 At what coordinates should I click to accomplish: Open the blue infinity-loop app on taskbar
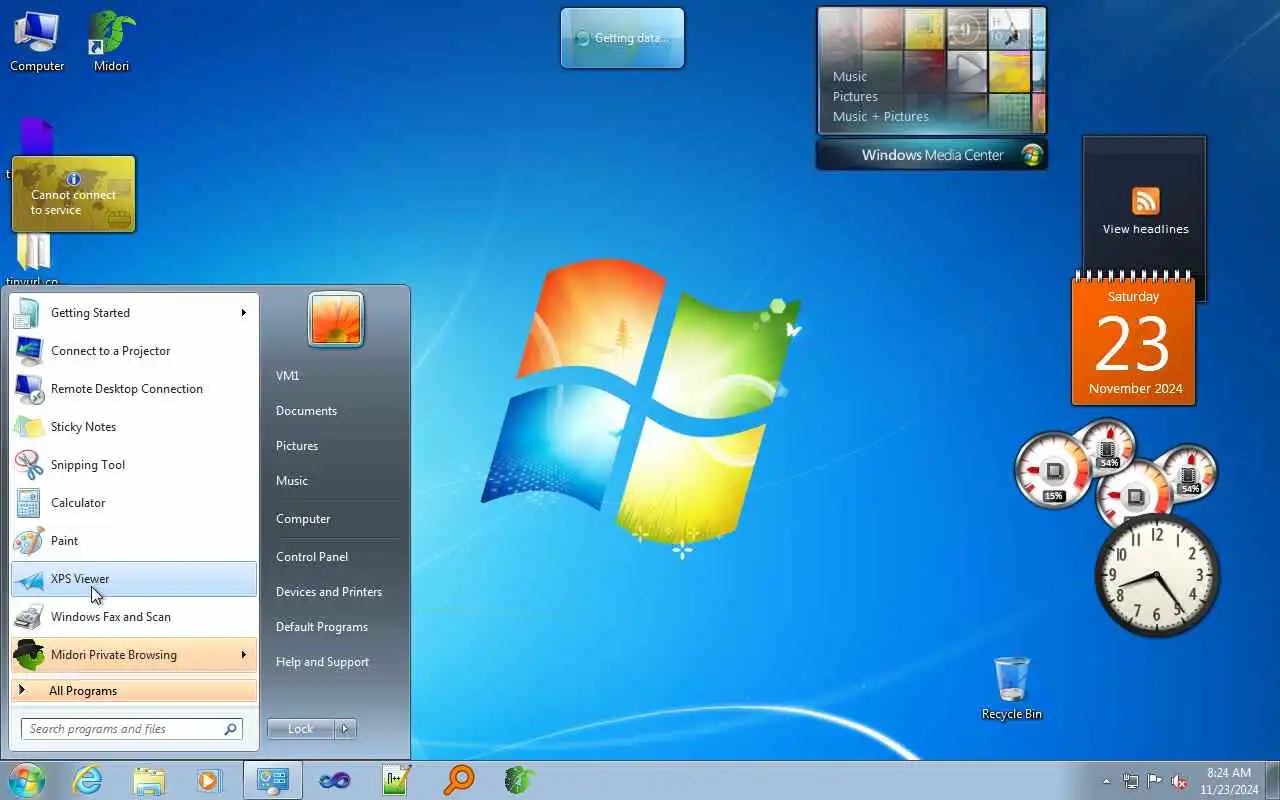335,780
